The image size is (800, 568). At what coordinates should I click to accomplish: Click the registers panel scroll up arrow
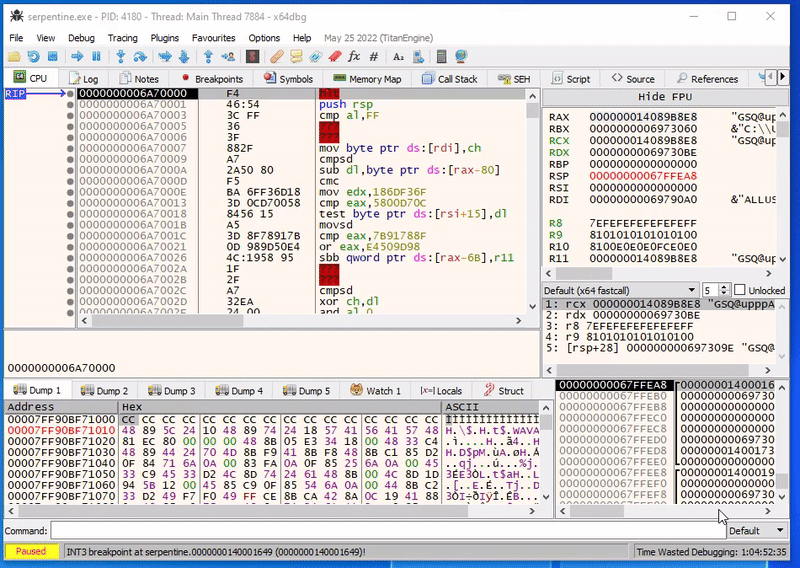(x=783, y=115)
